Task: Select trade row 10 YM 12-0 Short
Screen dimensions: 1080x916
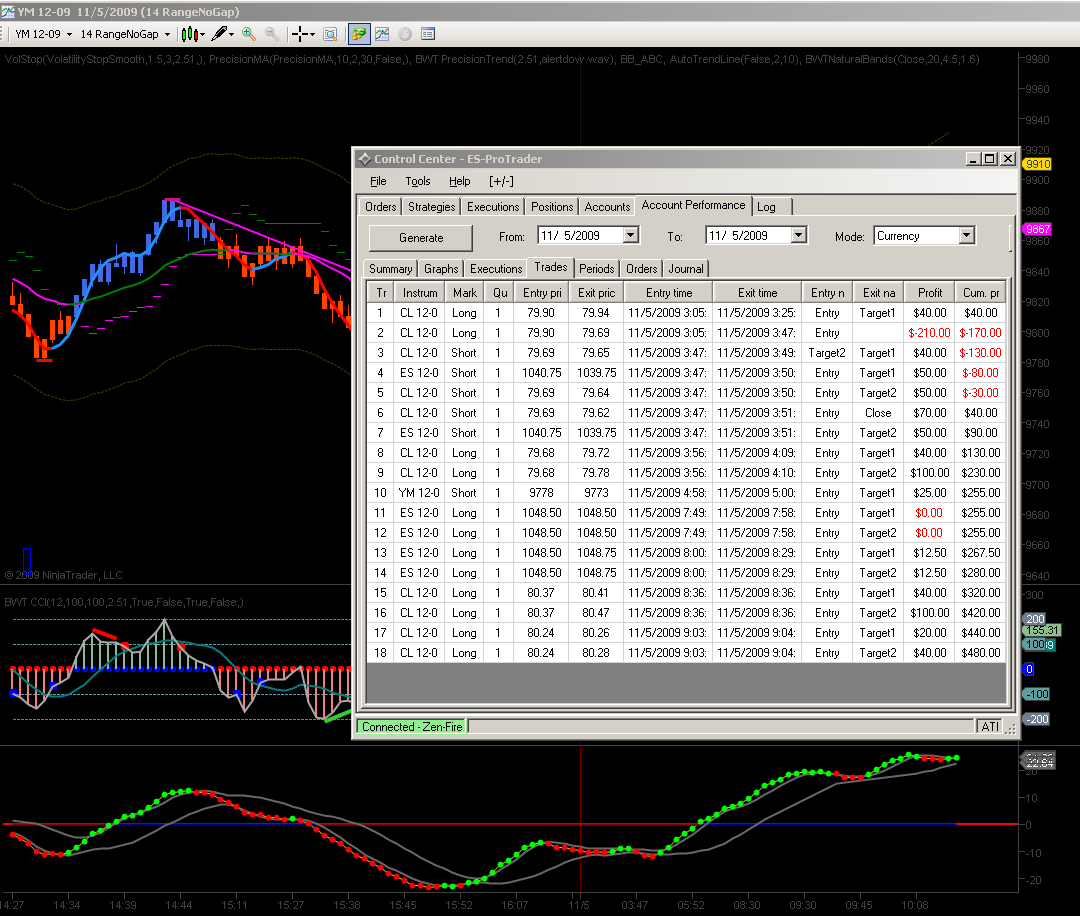Action: [x=686, y=492]
